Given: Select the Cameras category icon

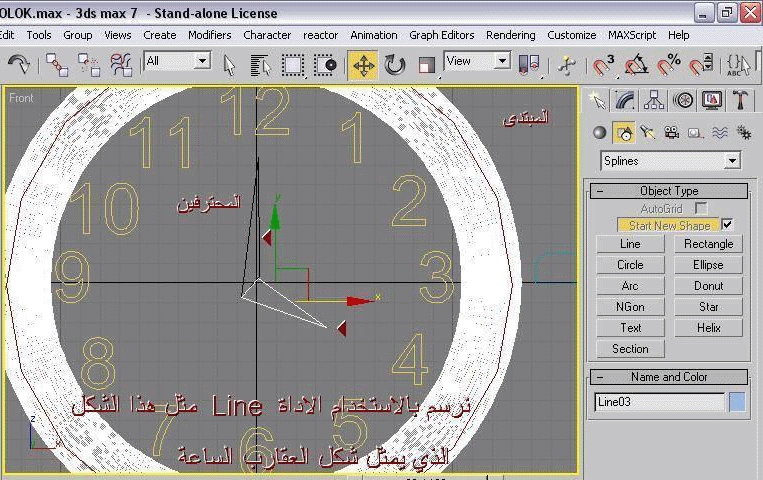Looking at the screenshot, I should 672,132.
